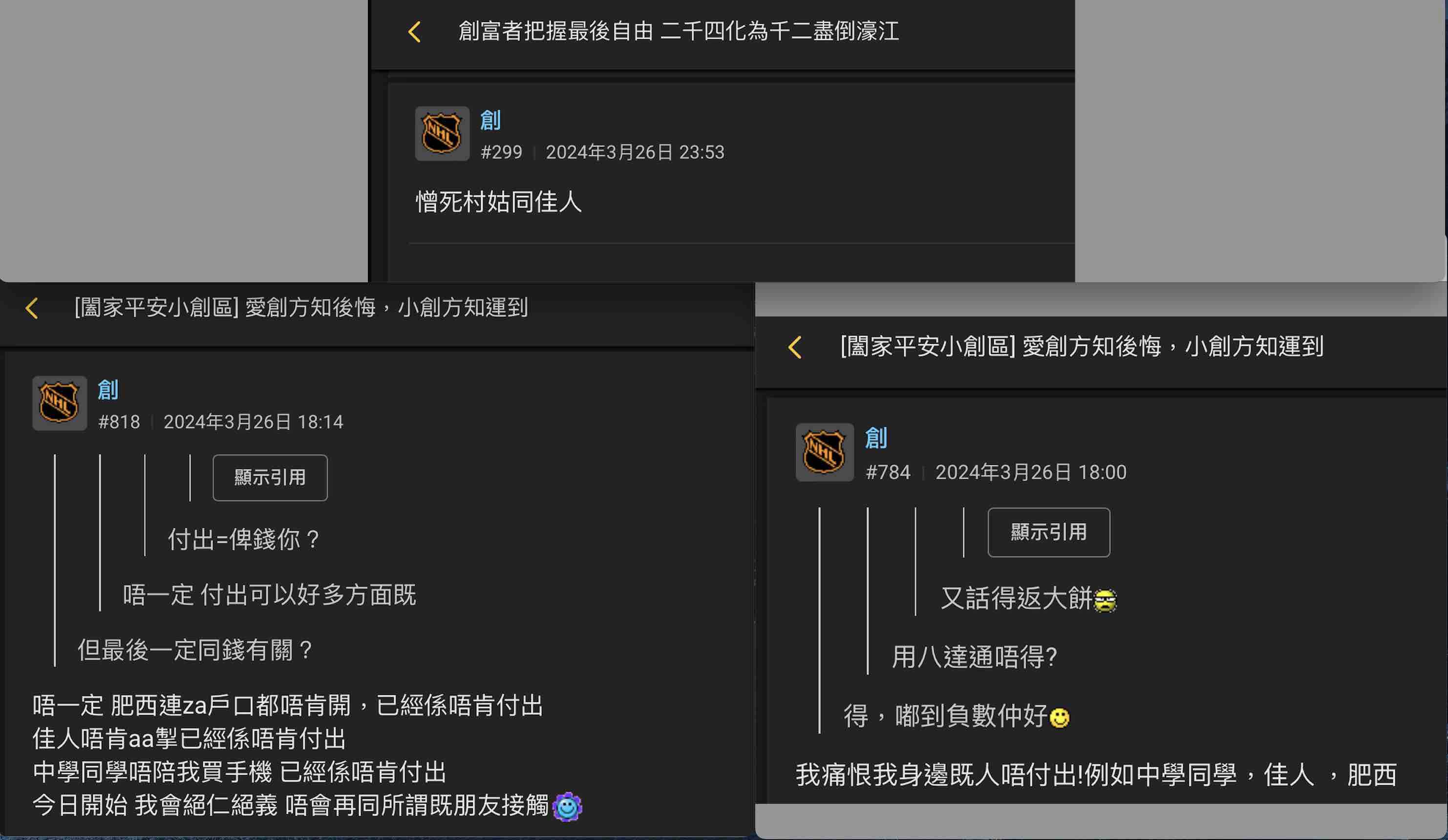This screenshot has width=1448, height=840.
Task: Click sunglasses emoji after 又話得返大餅
Action: pyautogui.click(x=1105, y=600)
